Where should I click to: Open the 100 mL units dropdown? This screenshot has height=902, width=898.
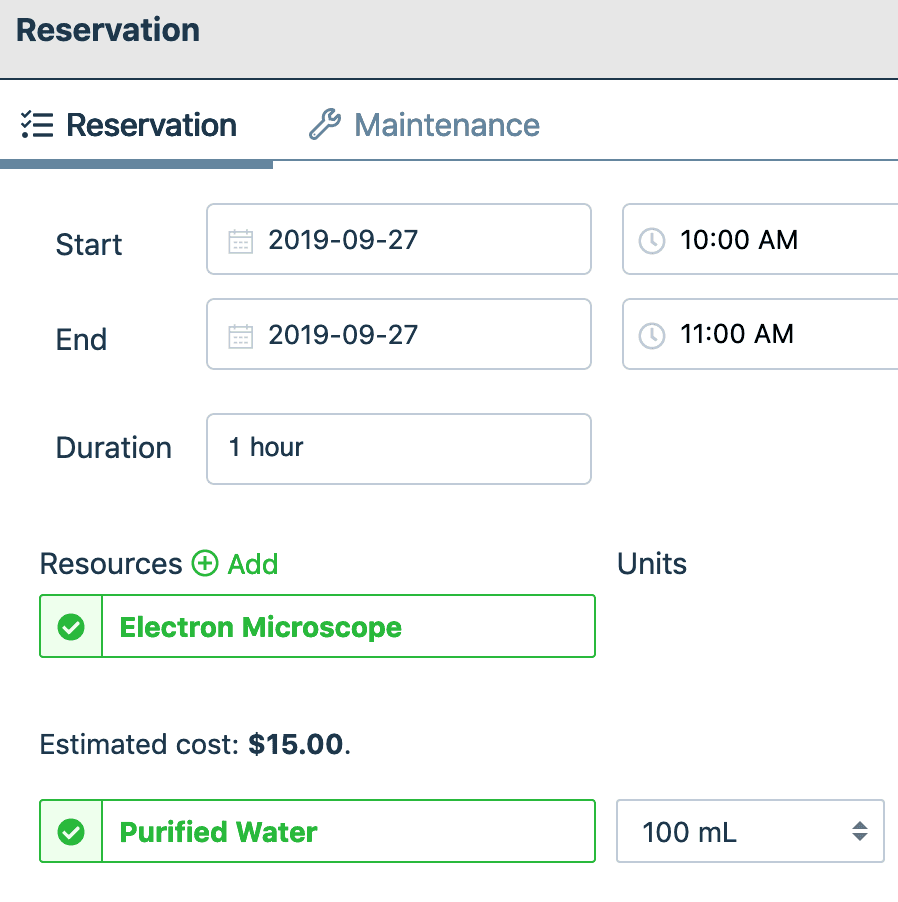(x=750, y=831)
